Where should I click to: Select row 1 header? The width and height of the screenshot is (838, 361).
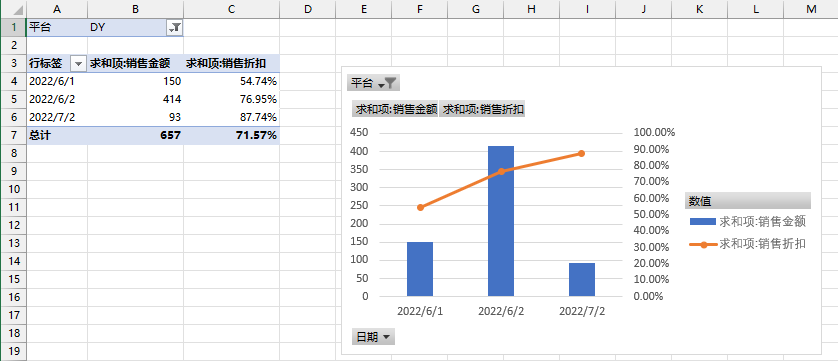(x=13, y=27)
